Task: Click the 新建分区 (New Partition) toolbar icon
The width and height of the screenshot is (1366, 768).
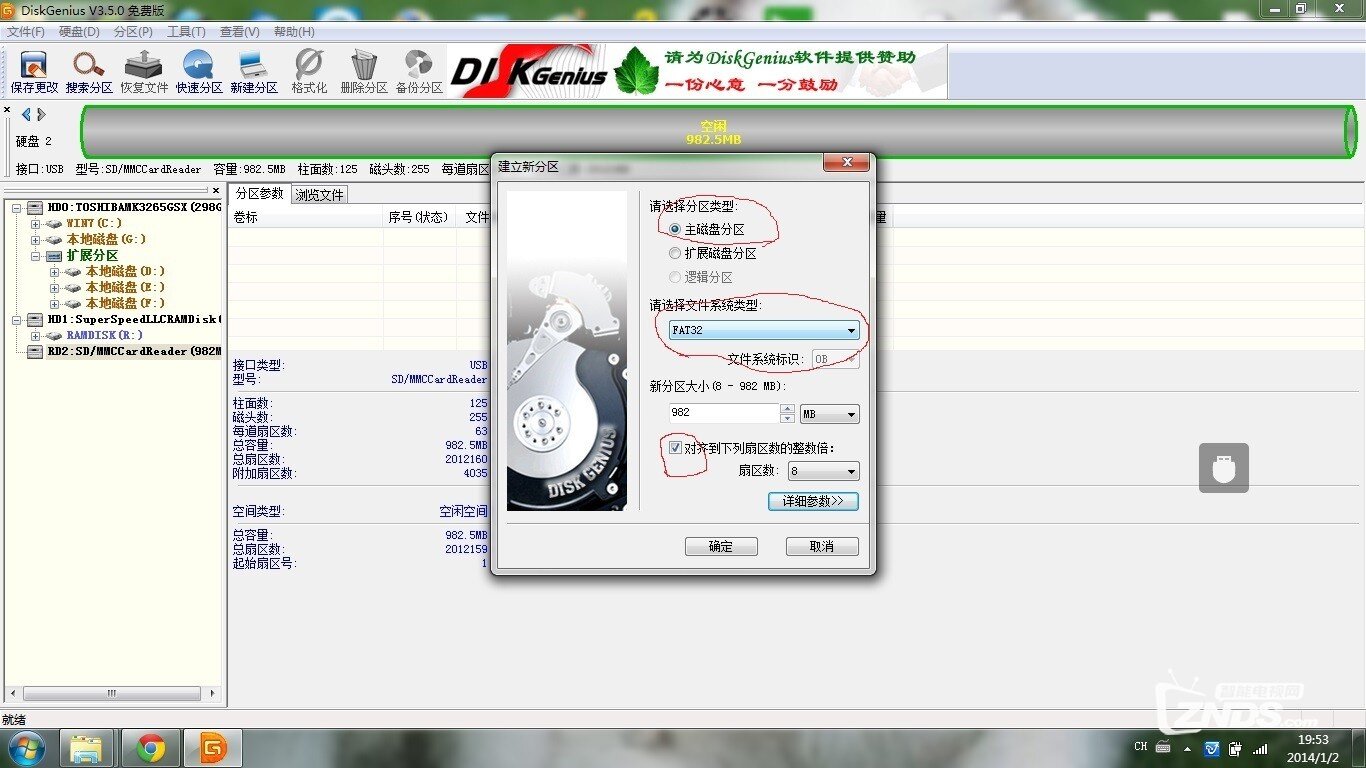Action: [254, 72]
